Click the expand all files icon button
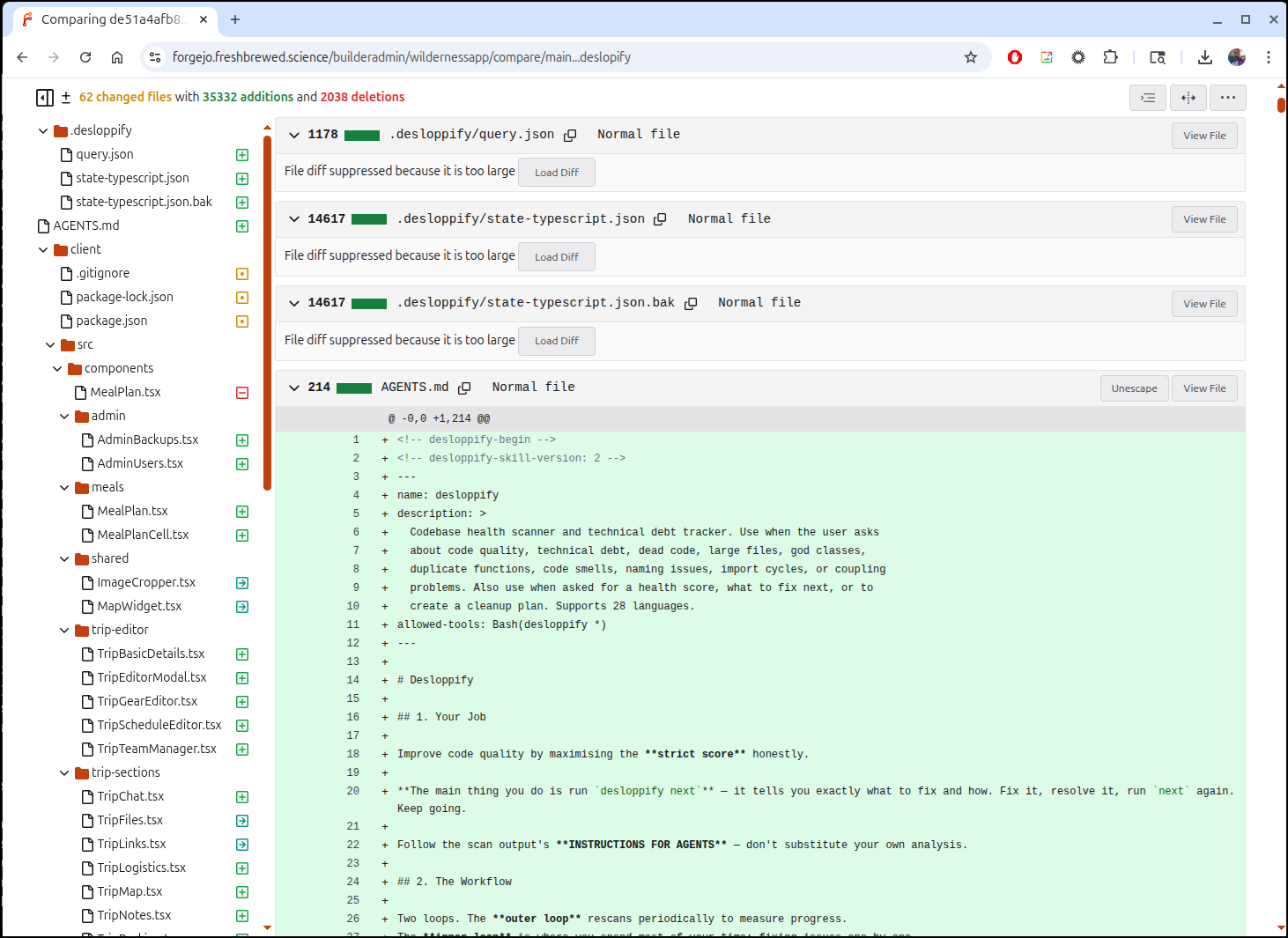The image size is (1288, 938). point(1147,98)
